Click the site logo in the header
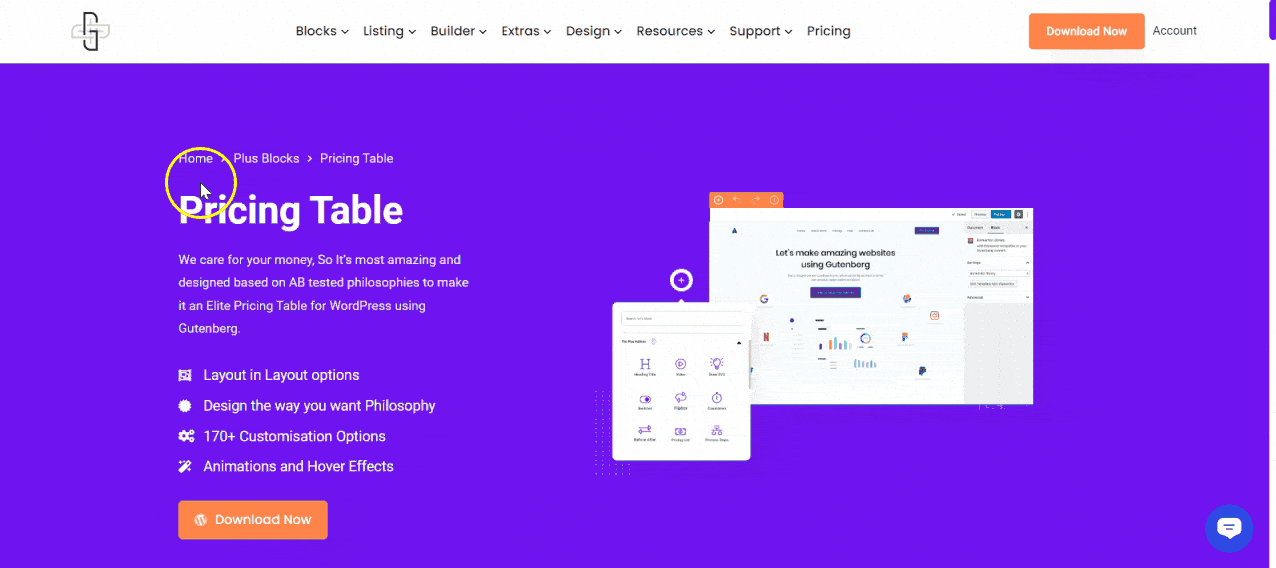This screenshot has height=568, width=1276. pyautogui.click(x=90, y=31)
